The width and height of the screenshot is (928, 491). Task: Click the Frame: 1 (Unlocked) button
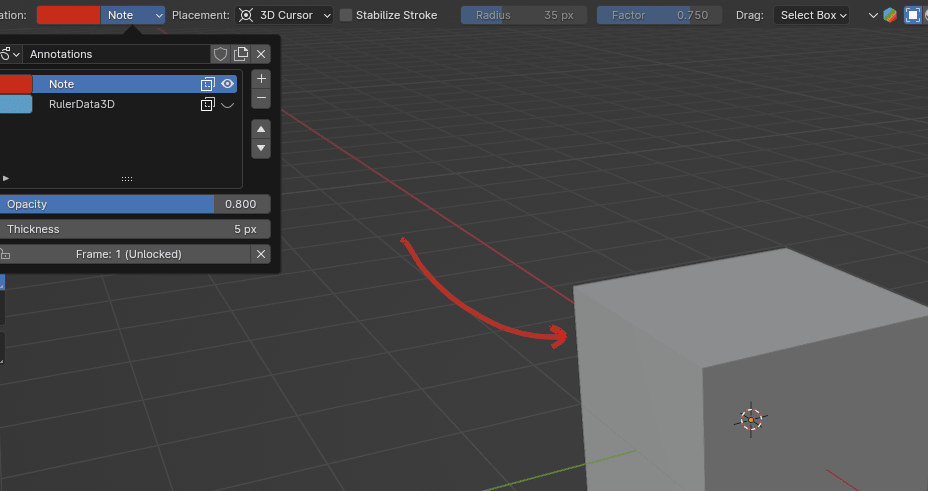pyautogui.click(x=128, y=254)
